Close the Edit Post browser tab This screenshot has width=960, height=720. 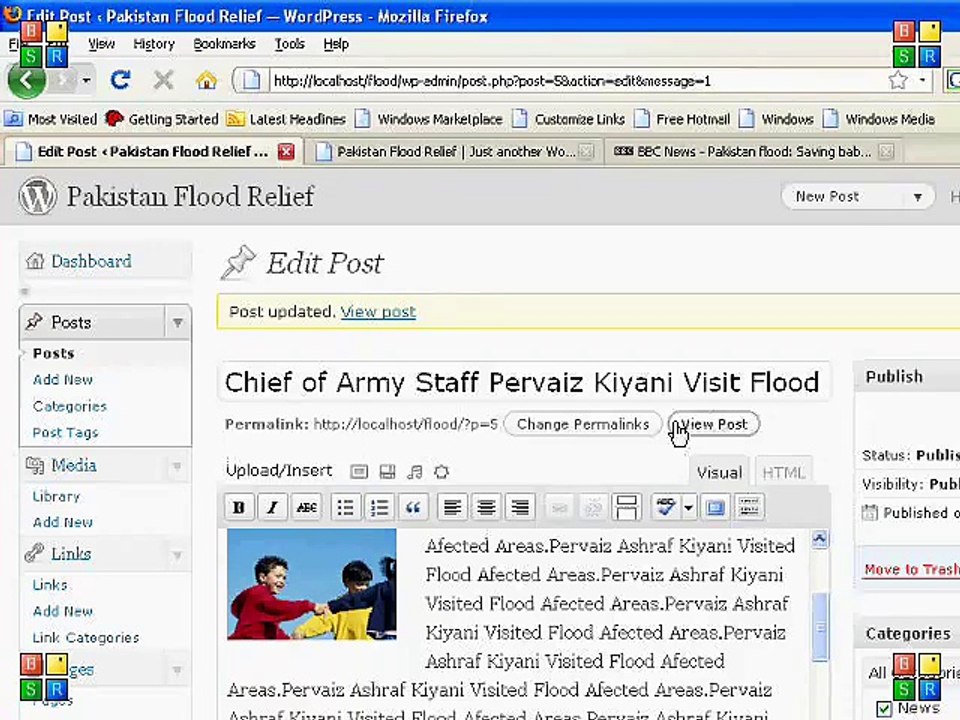286,151
